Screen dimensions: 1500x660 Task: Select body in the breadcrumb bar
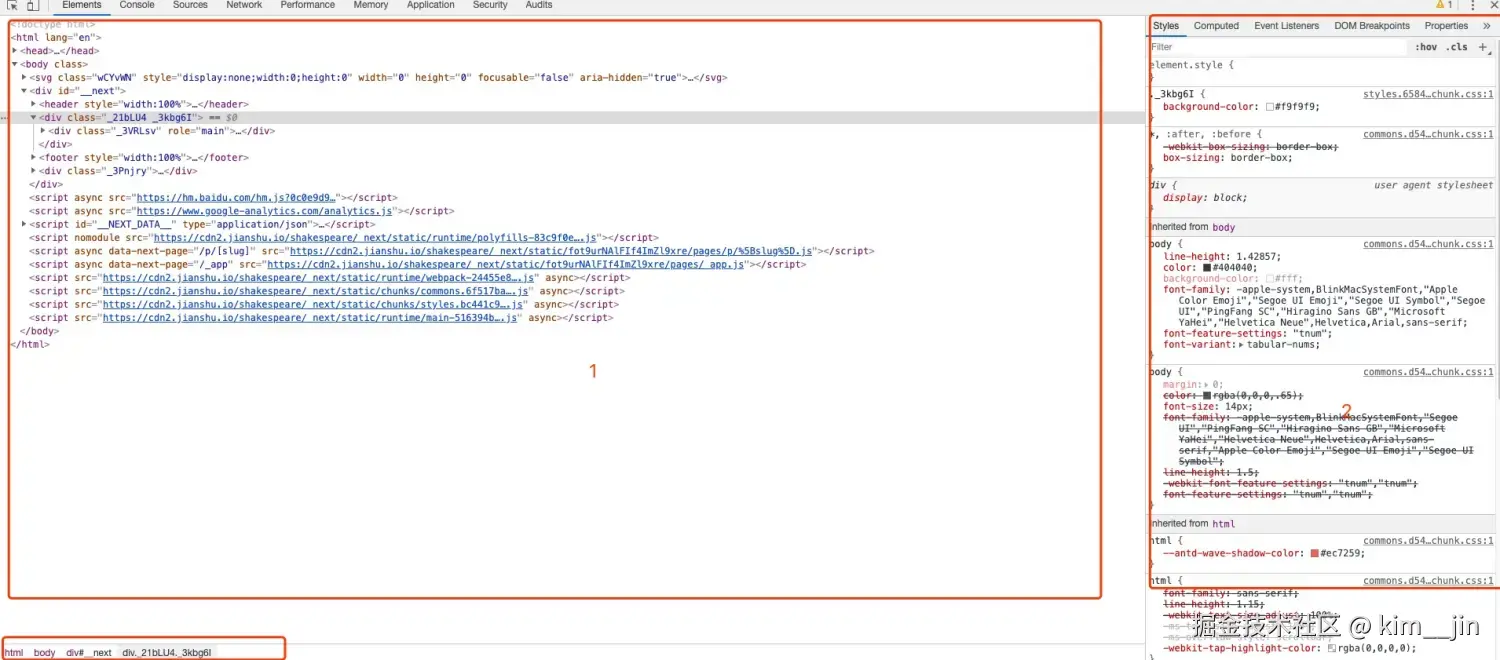click(x=44, y=653)
